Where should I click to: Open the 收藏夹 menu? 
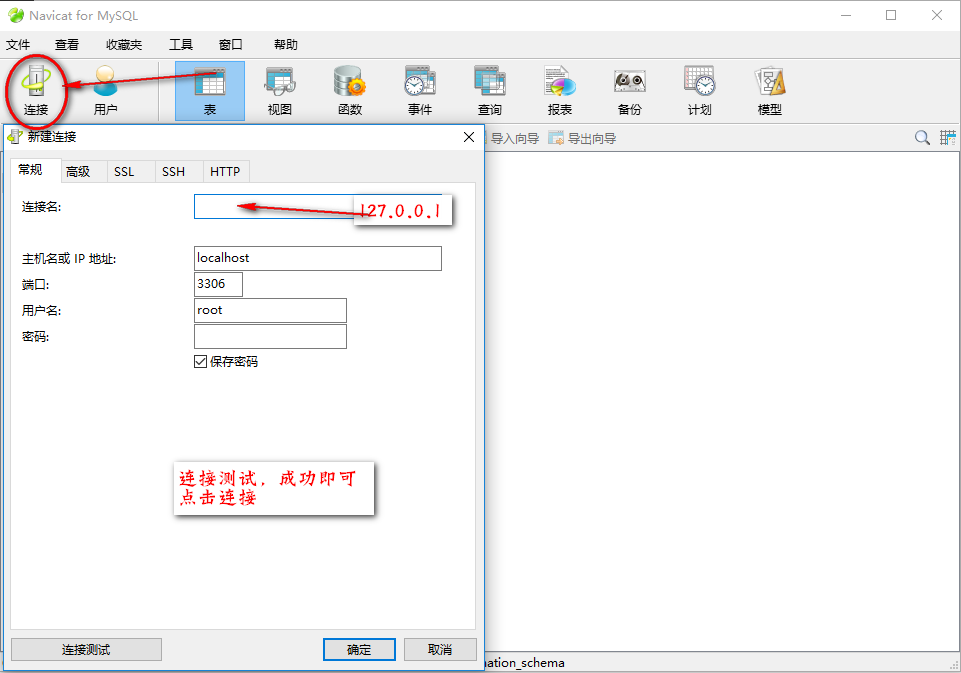[124, 45]
